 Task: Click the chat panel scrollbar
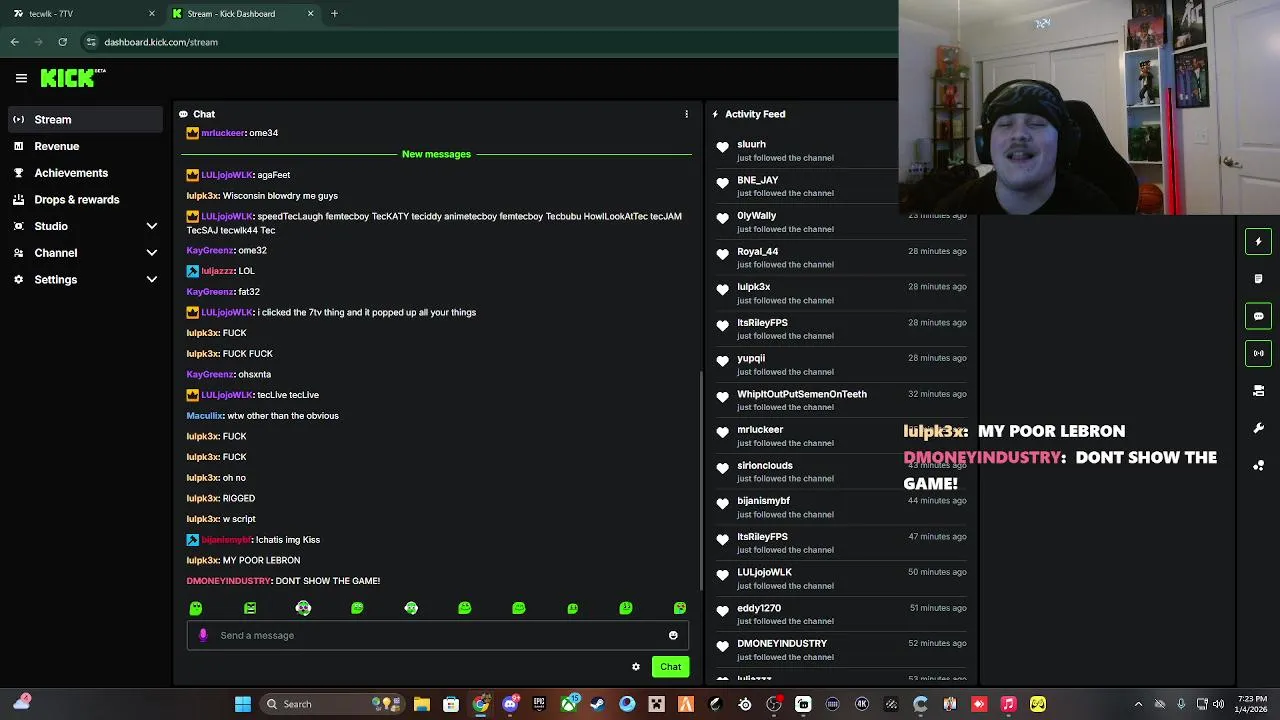700,483
